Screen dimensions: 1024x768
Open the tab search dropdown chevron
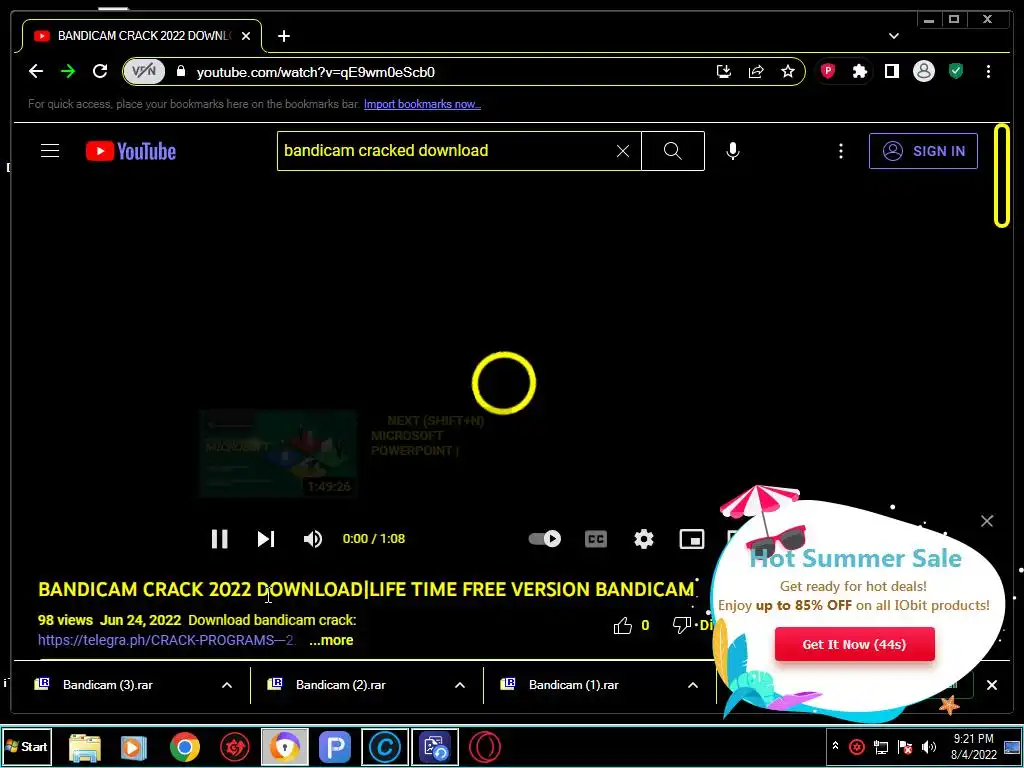point(893,36)
